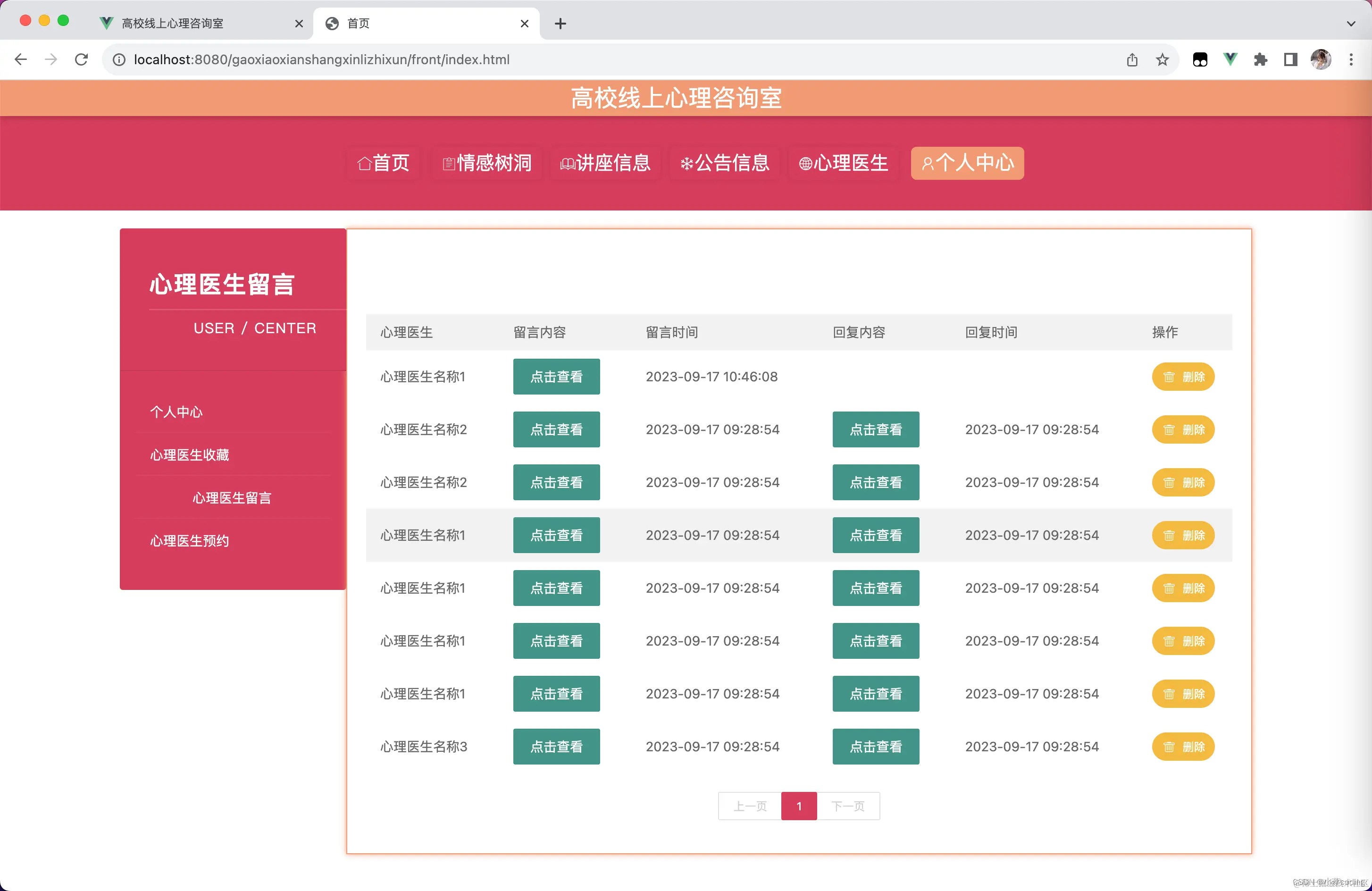Screen dimensions: 1372x891
Task: Click the document icon beside 情感树洞
Action: click(x=449, y=163)
